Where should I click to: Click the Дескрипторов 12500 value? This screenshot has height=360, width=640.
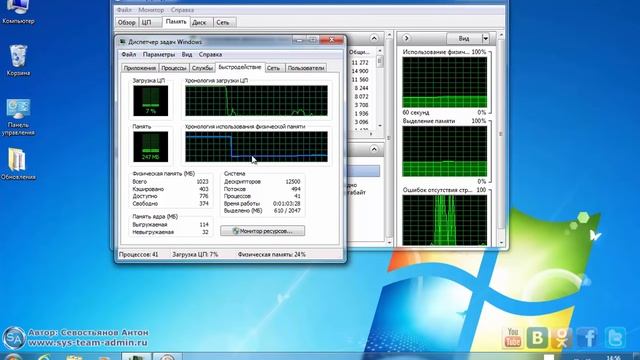pyautogui.click(x=293, y=182)
